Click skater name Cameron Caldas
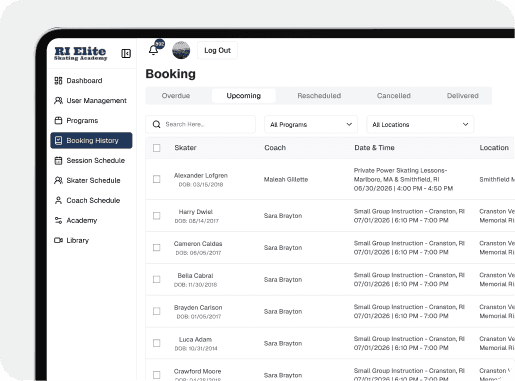The width and height of the screenshot is (515, 381). 198,244
